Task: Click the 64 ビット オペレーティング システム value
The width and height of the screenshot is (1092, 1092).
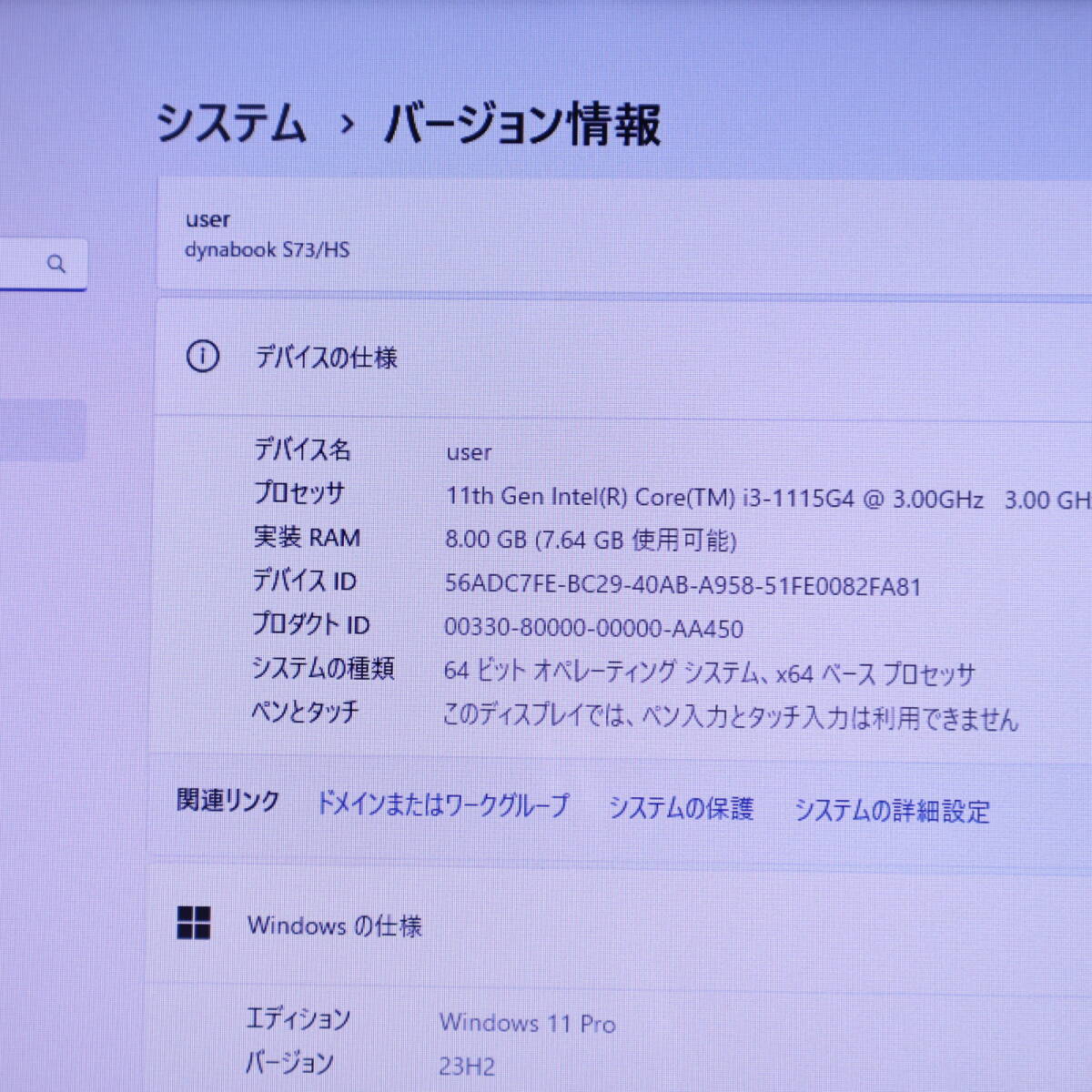Action: [709, 672]
